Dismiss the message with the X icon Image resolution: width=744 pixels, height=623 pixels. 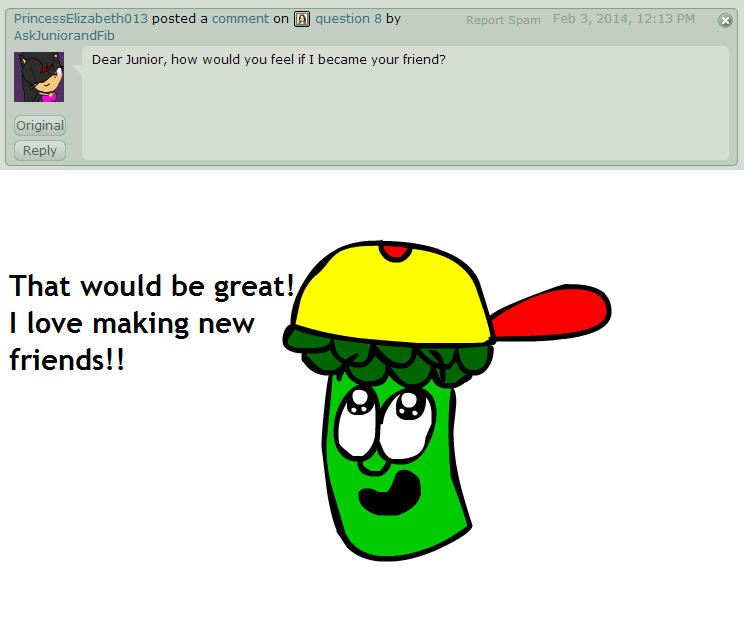pos(725,20)
